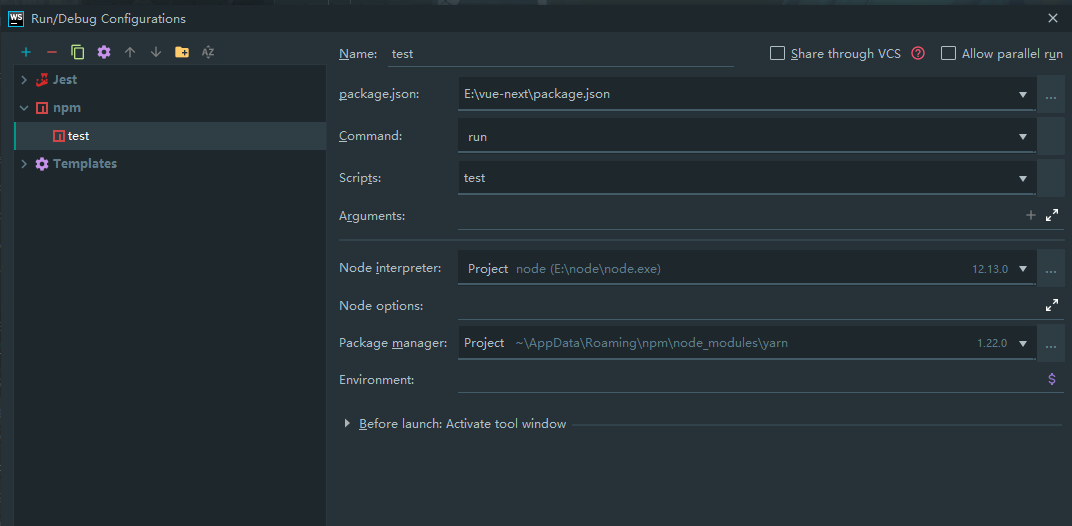Screen dimensions: 1072x526
Task: Click the WebStorm logo in title bar
Action: coord(16,18)
